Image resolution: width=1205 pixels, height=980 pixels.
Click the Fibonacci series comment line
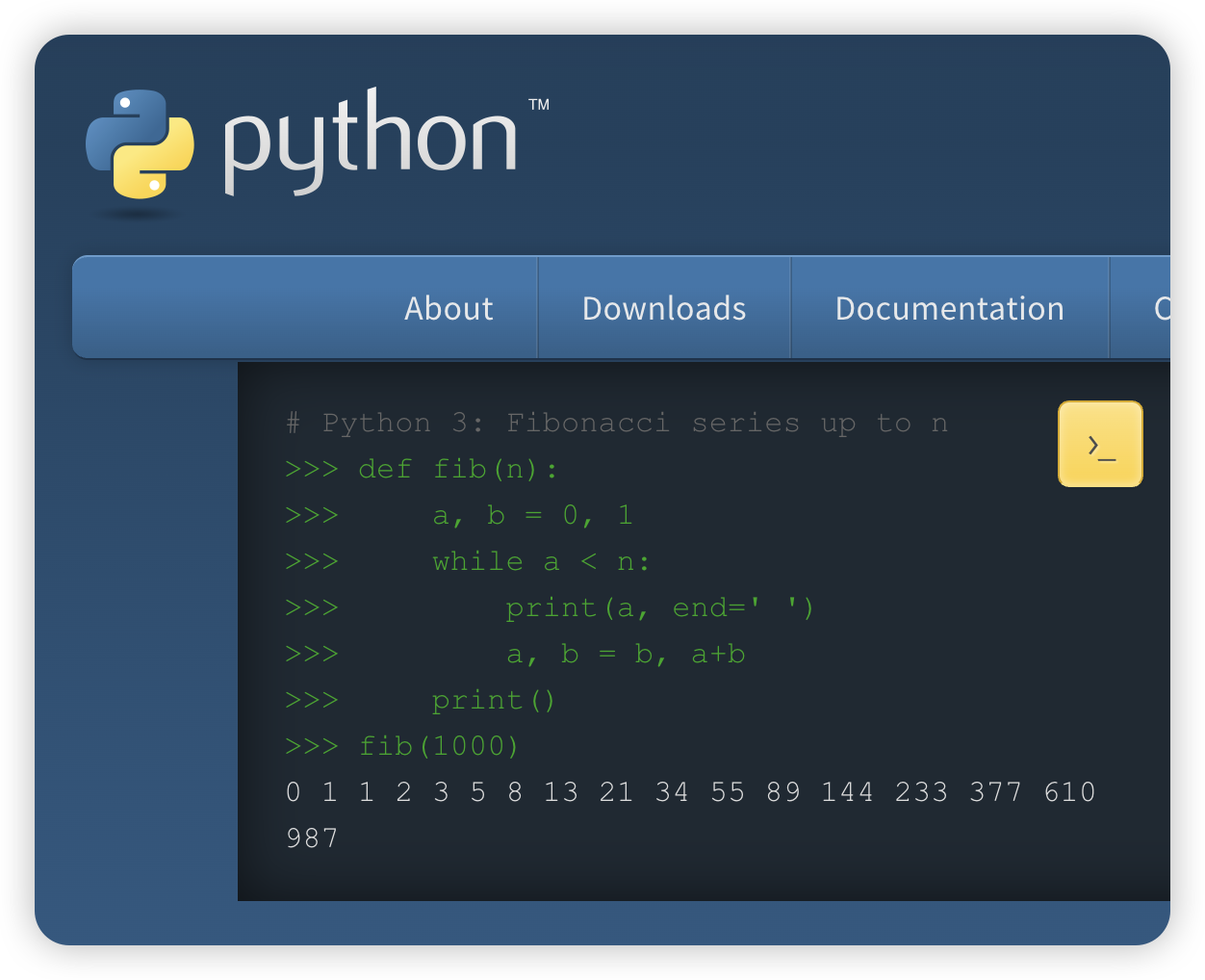617,423
